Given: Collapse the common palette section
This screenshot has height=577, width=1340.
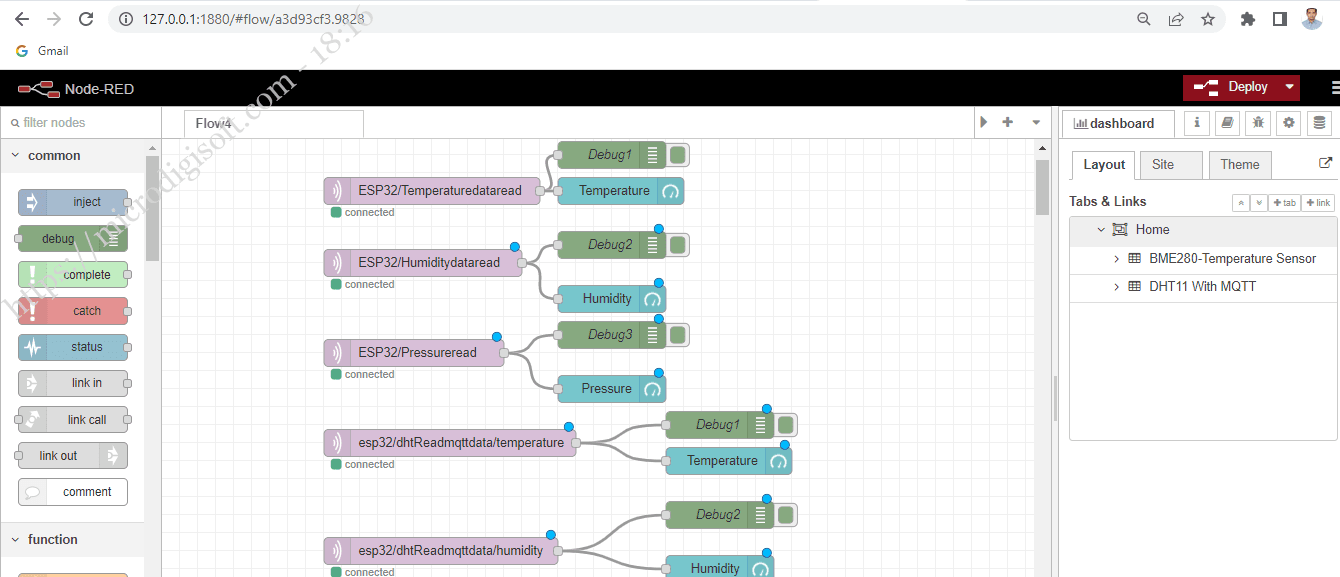Looking at the screenshot, I should (15, 155).
